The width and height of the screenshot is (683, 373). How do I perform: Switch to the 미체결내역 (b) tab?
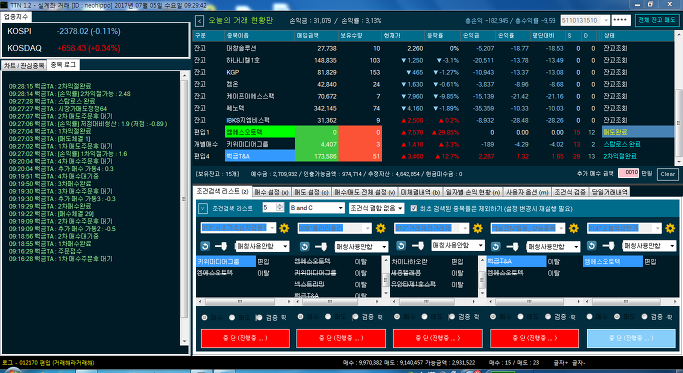tap(419, 192)
